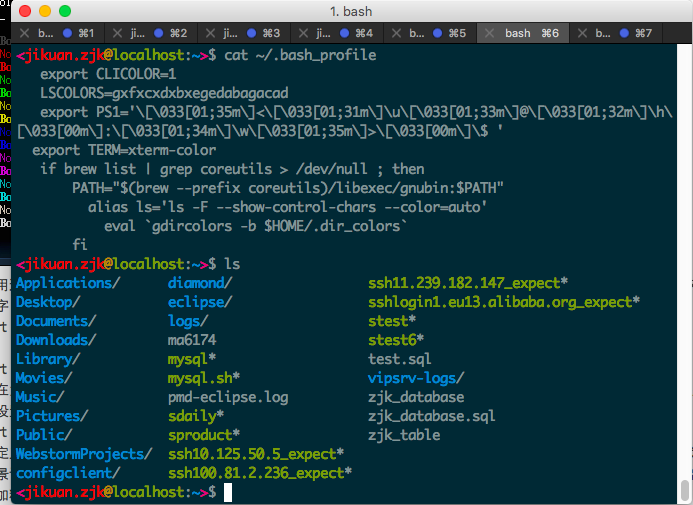This screenshot has width=693, height=505.
Task: Close the tab labeled ⌘2
Action: click(115, 33)
